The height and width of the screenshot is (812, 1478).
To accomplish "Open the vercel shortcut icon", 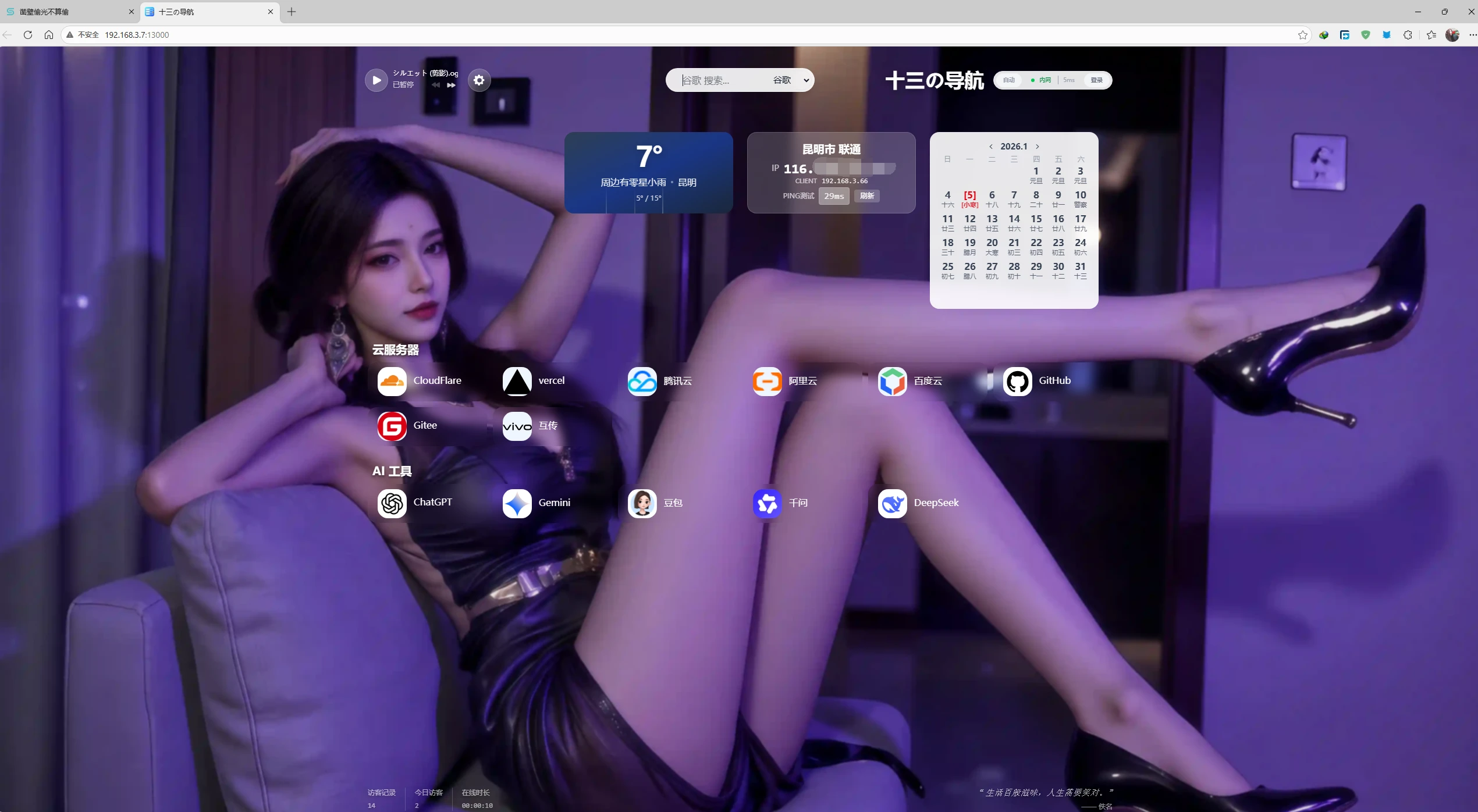I will pyautogui.click(x=517, y=381).
